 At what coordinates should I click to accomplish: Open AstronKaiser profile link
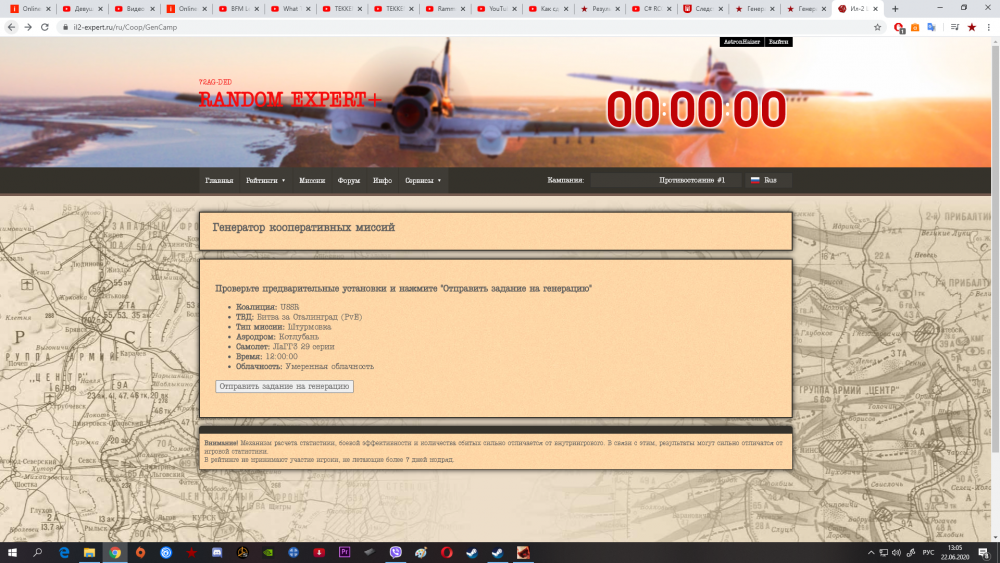tap(742, 42)
